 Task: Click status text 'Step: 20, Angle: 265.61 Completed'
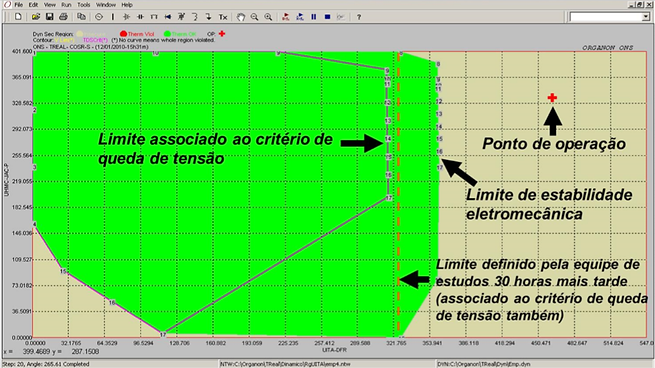click(46, 364)
